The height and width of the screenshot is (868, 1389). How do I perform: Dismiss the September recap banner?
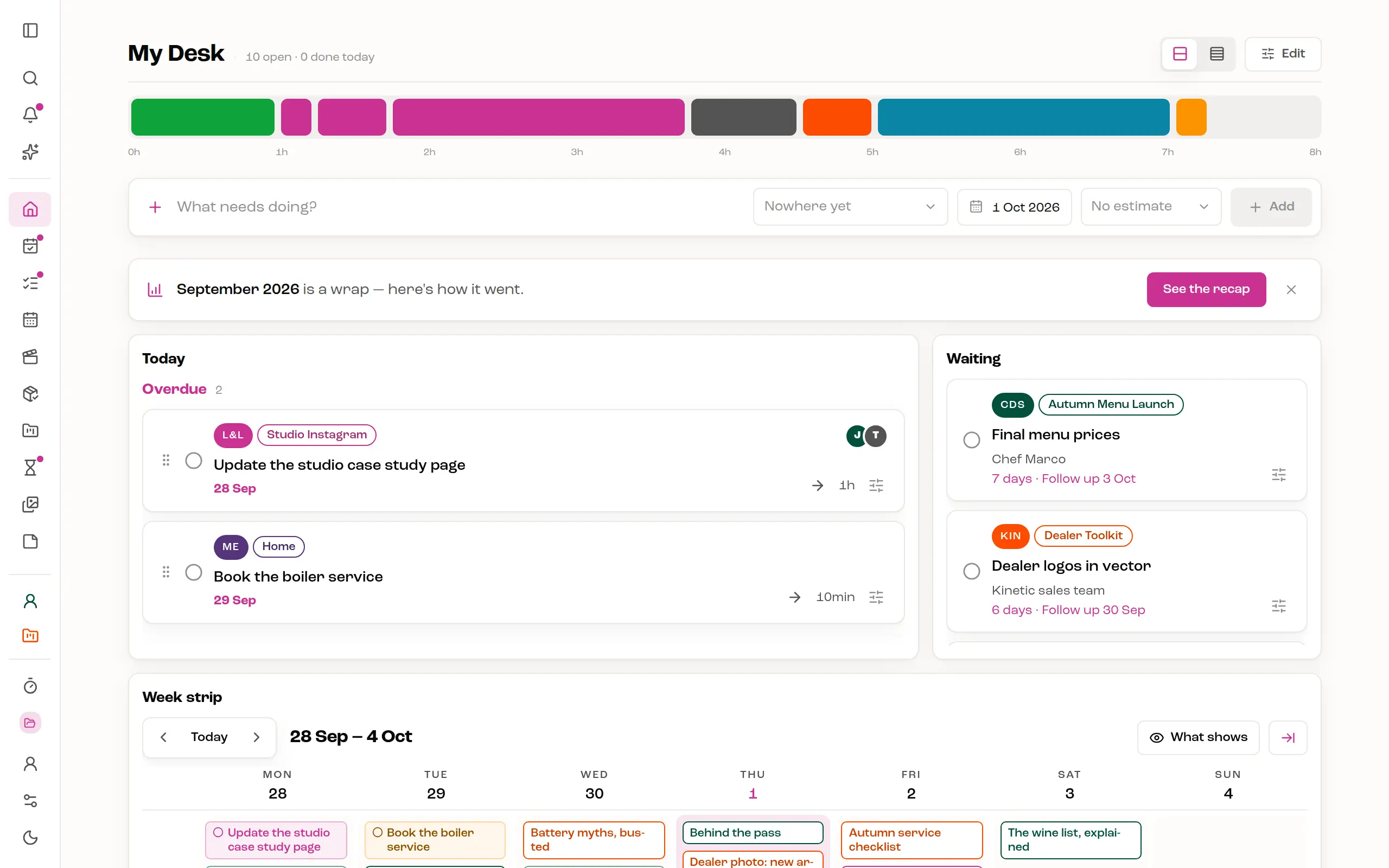tap(1291, 290)
